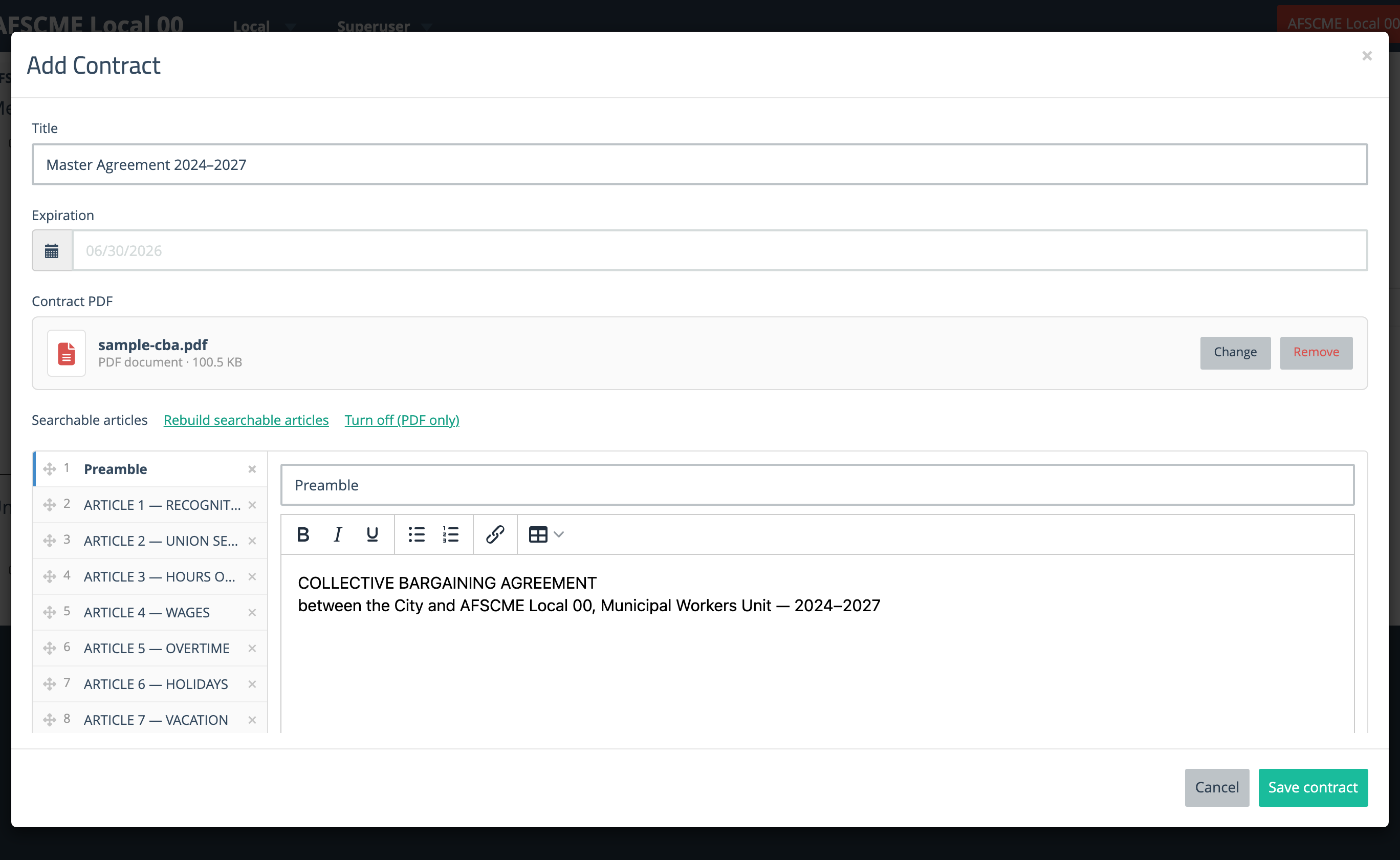Viewport: 1400px width, 860px height.
Task: Remove the ARTICLE 6 — HOLIDAYS article
Action: click(252, 684)
